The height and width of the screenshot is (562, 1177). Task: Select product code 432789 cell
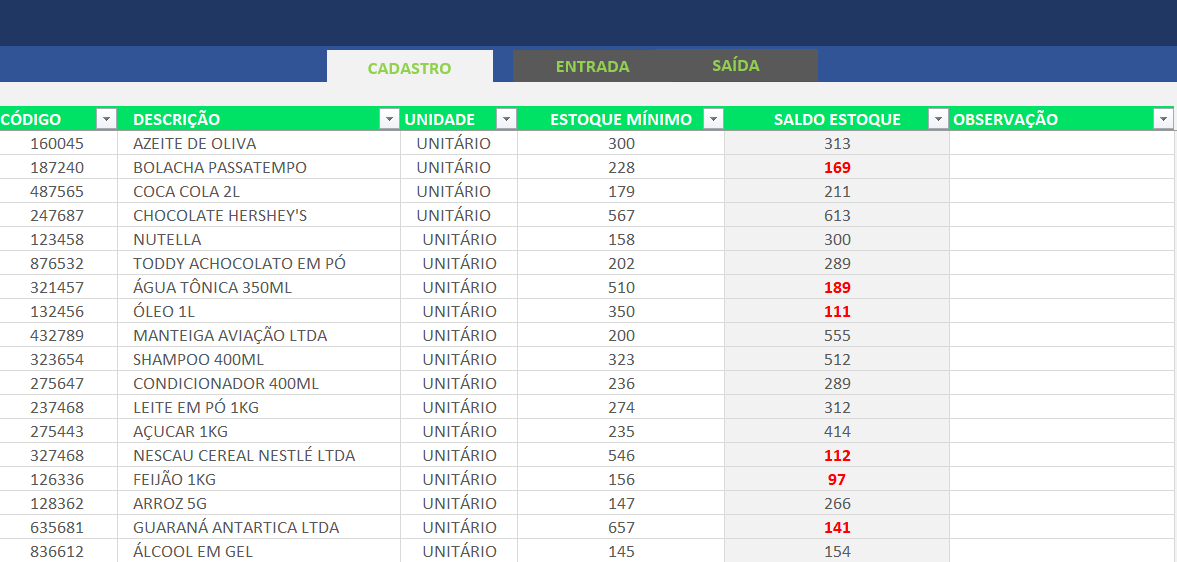coord(57,335)
